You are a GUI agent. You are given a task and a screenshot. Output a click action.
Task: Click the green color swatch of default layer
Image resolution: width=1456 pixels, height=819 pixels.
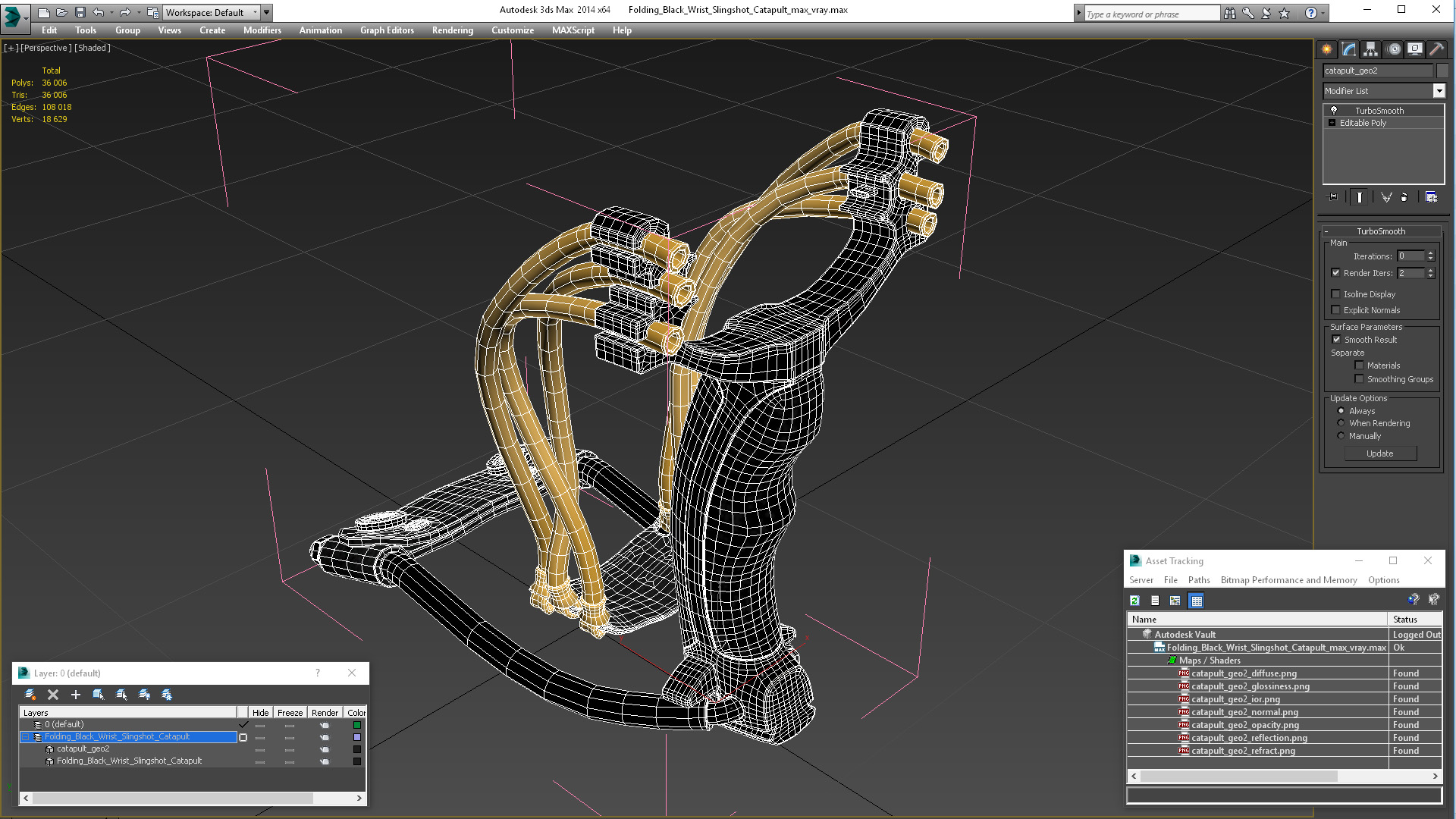click(357, 725)
